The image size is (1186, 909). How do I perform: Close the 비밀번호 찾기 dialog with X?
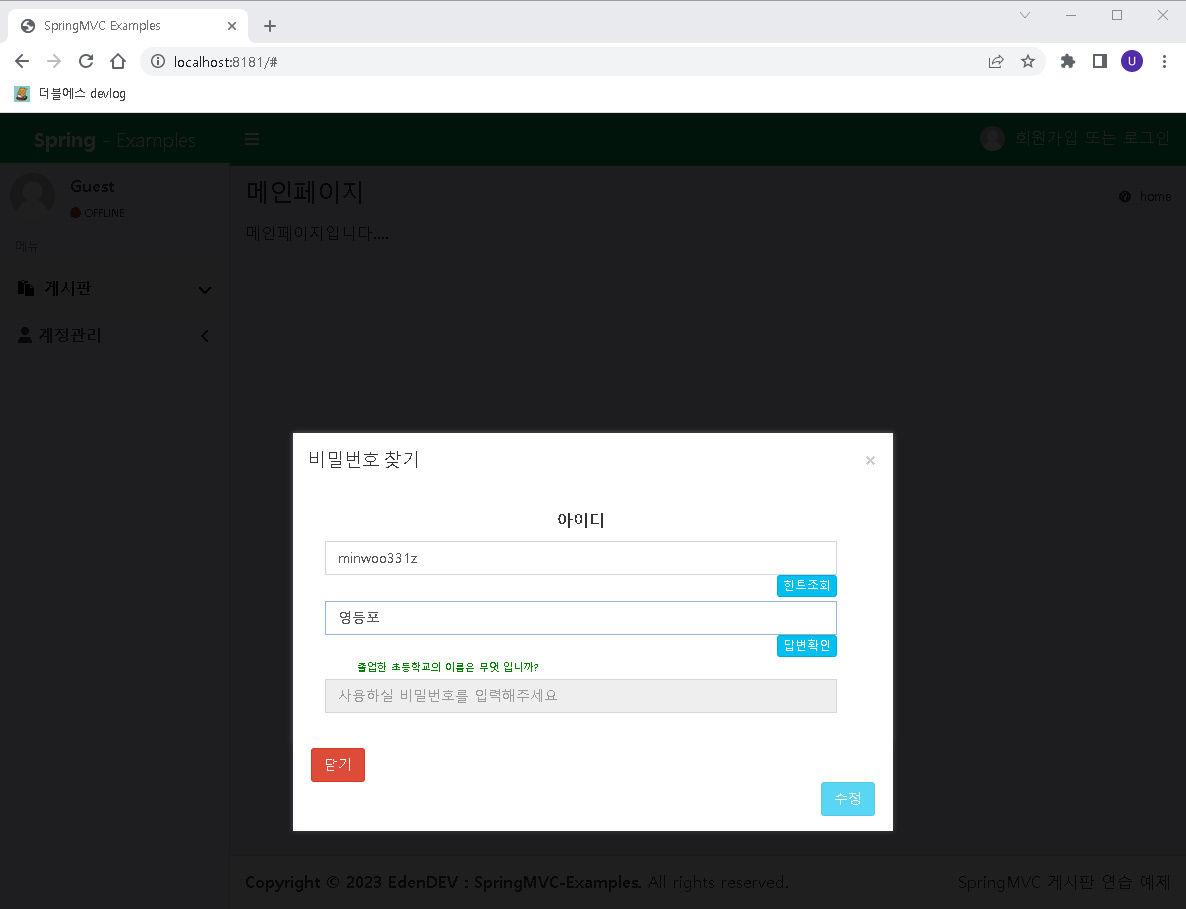point(871,461)
